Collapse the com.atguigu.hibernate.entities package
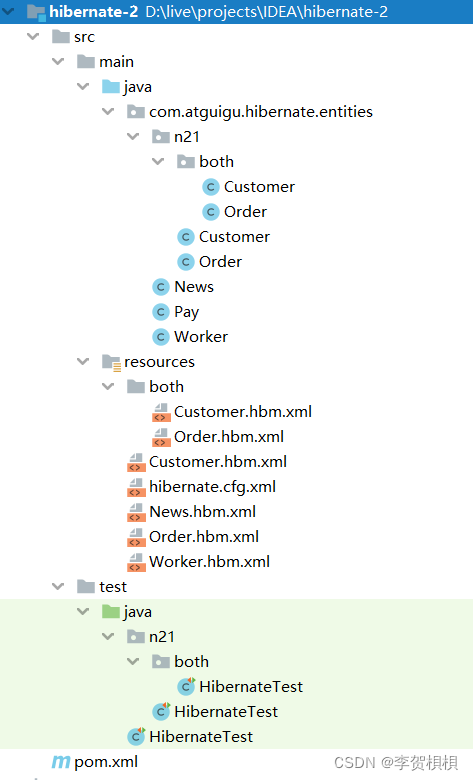The image size is (473, 780). pos(108,111)
